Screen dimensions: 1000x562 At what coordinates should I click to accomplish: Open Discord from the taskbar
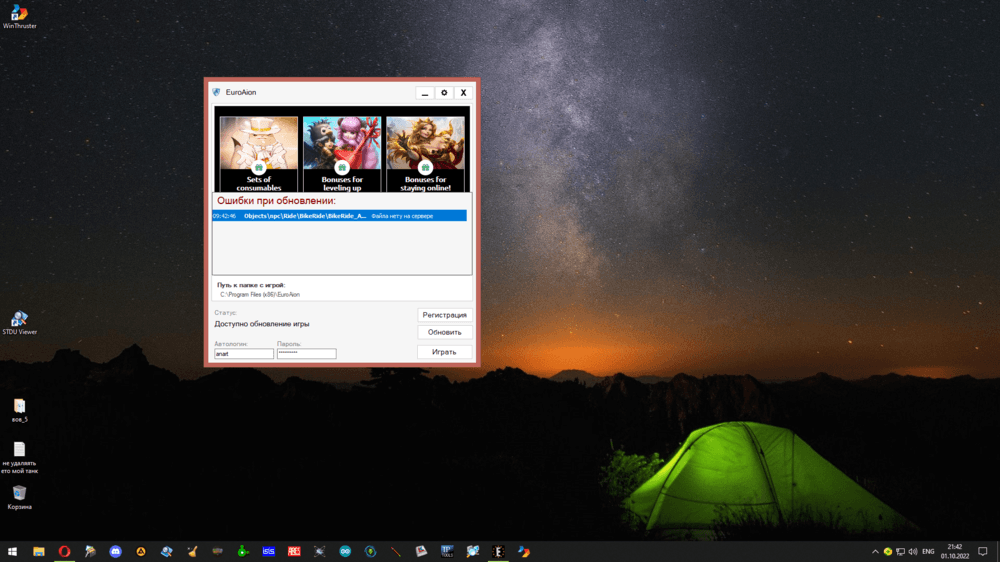(x=116, y=551)
